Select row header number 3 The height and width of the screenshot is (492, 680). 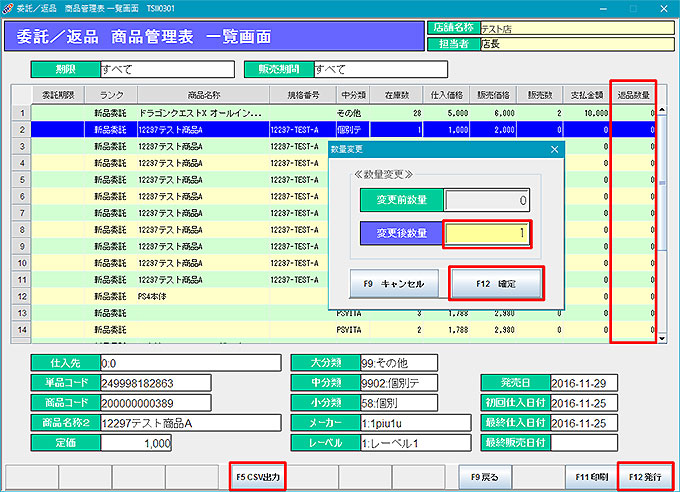22,146
